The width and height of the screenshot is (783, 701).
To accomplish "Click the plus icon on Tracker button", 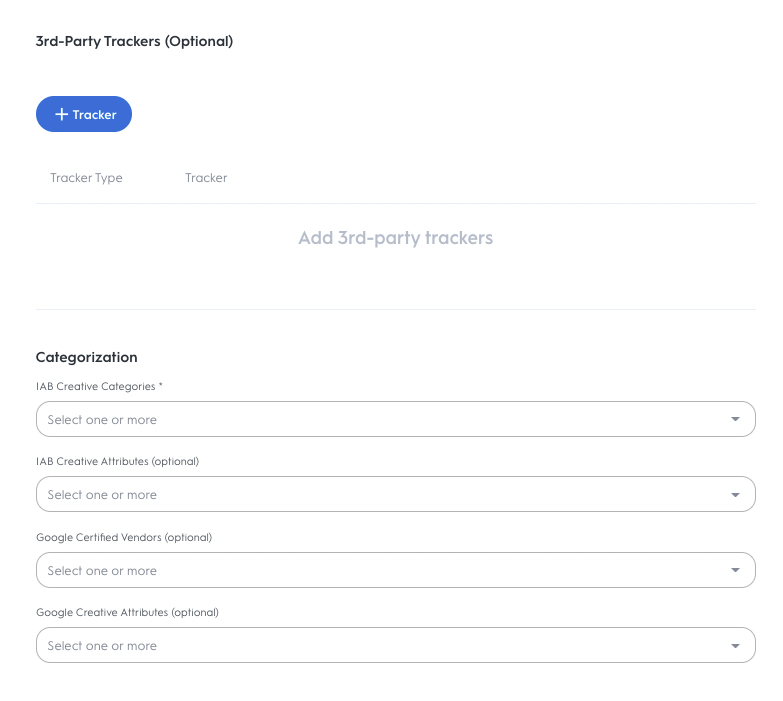I will pos(62,115).
